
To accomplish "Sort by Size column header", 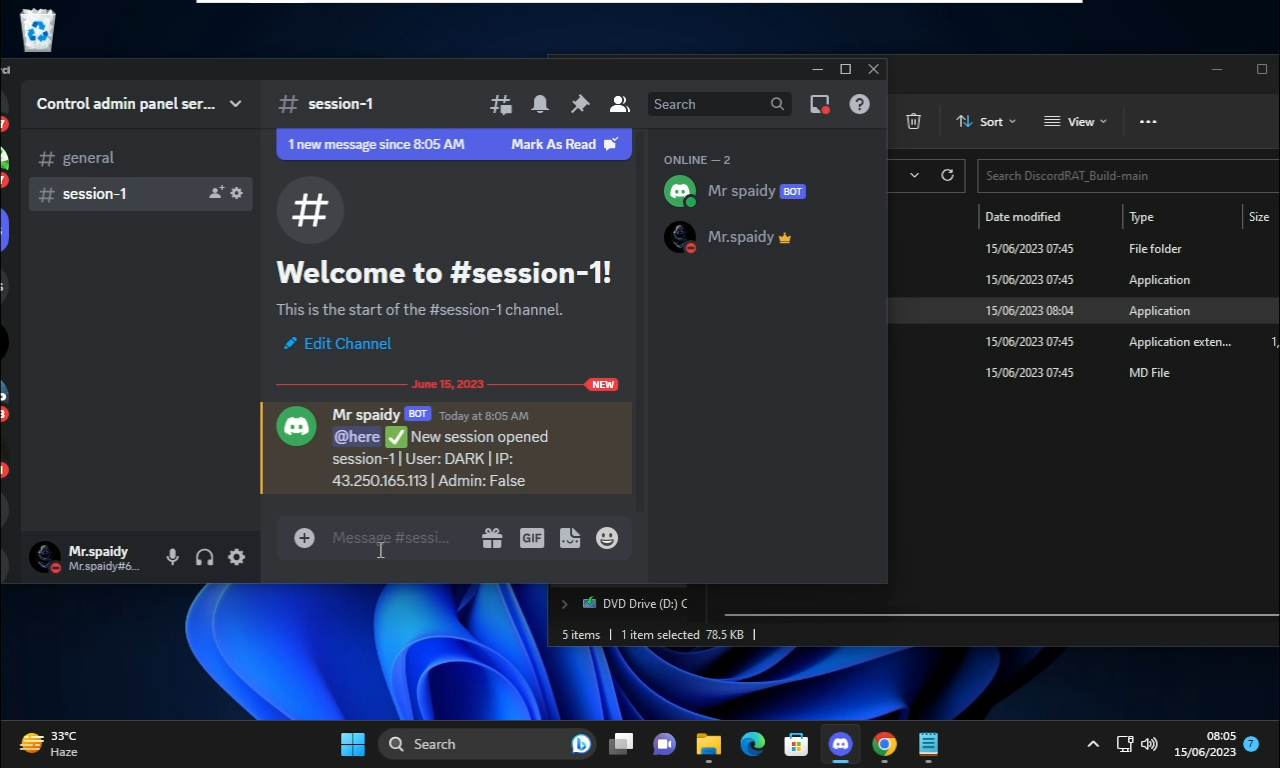I will pos(1260,217).
